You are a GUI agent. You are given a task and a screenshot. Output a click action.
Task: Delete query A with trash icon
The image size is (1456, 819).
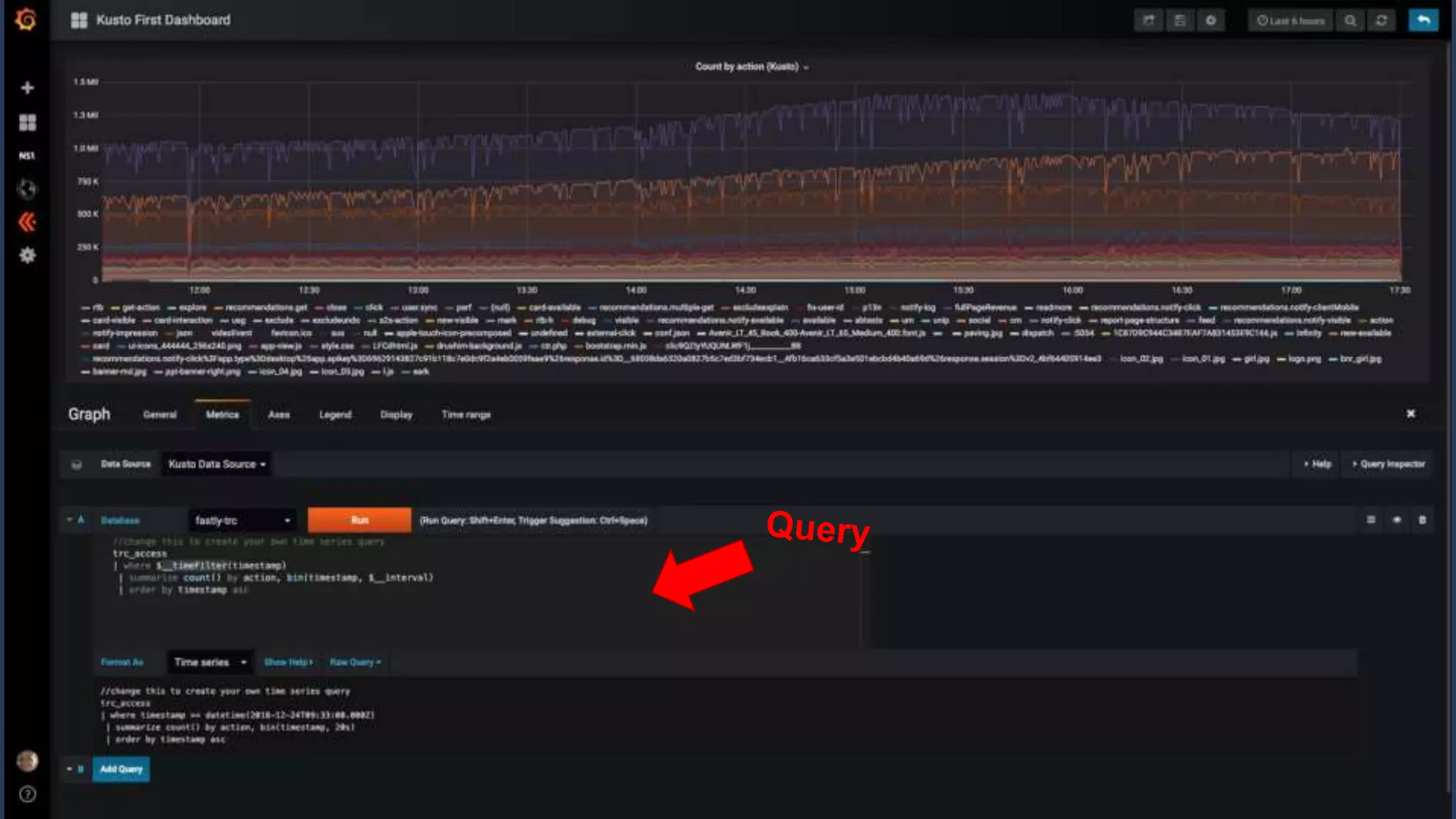pyautogui.click(x=1423, y=520)
